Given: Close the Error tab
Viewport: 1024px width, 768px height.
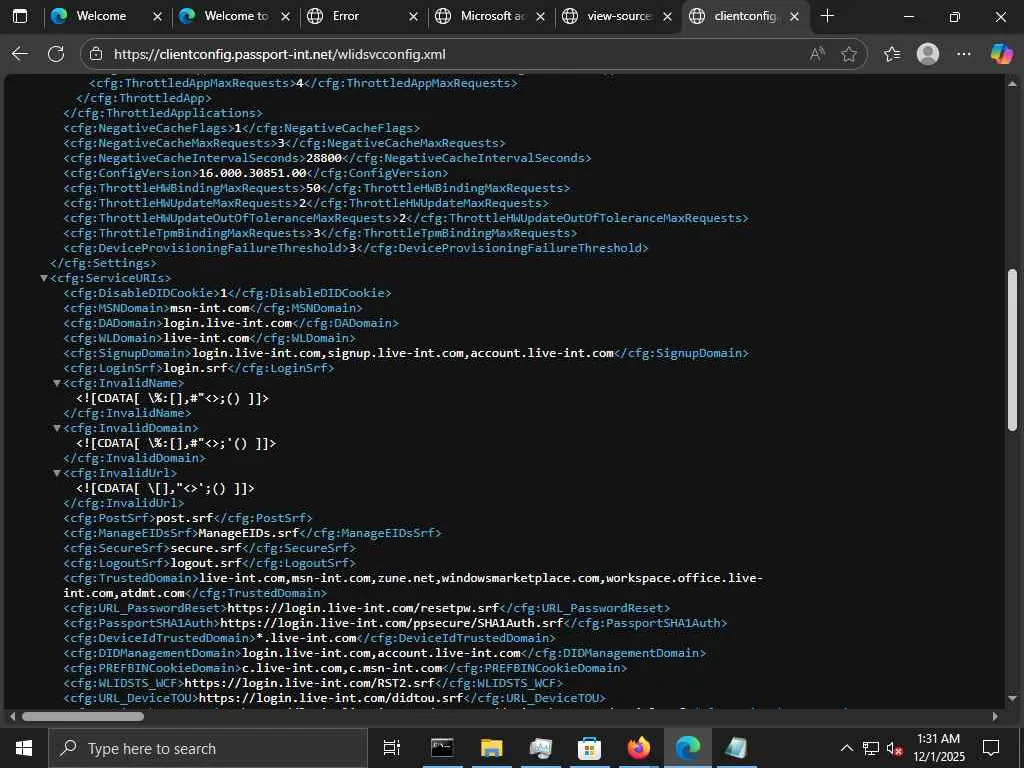Looking at the screenshot, I should (413, 16).
